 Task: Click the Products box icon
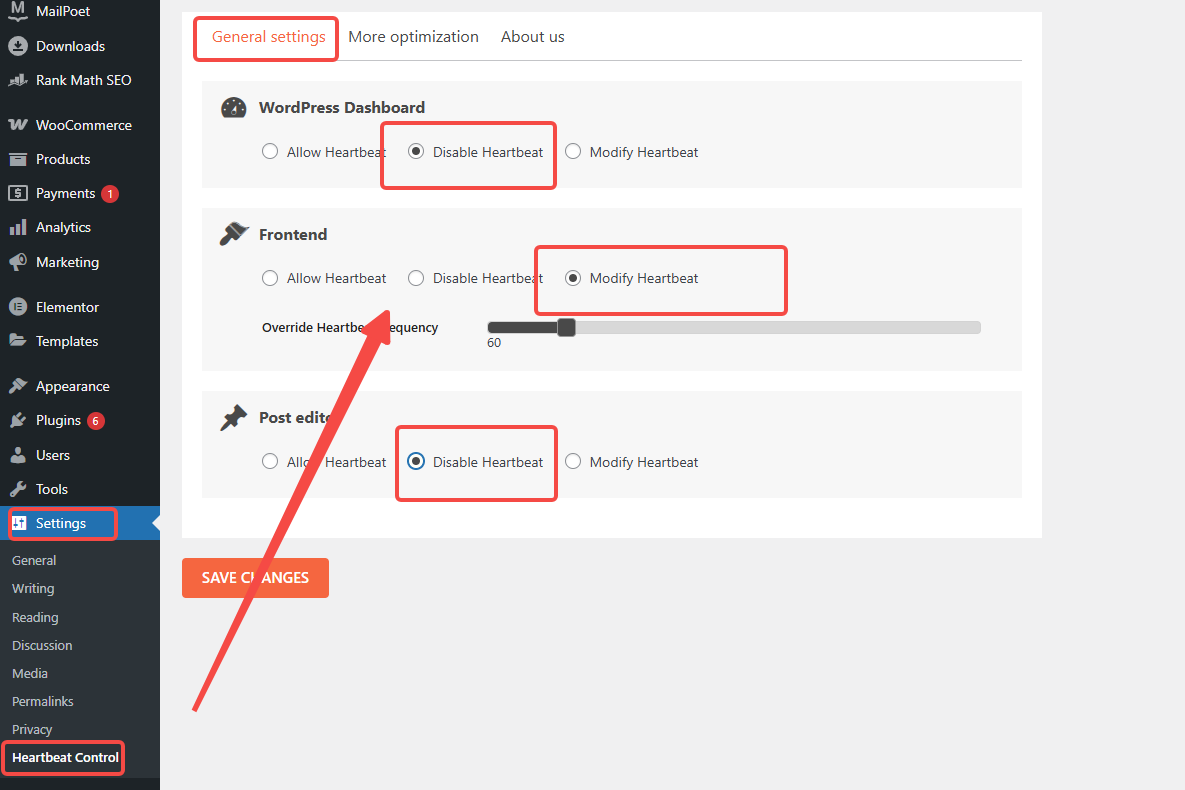tap(18, 160)
